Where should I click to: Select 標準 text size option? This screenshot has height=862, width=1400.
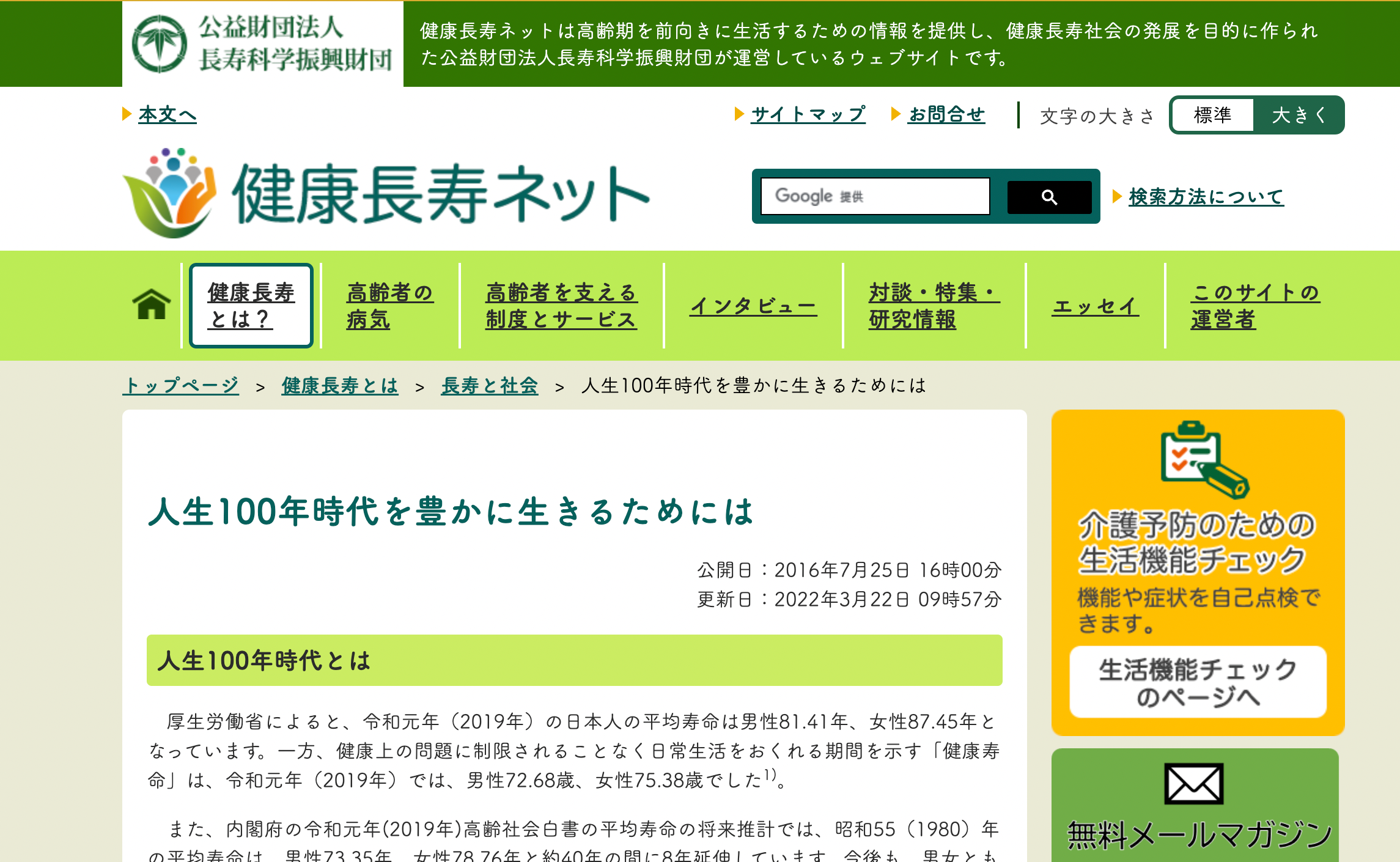pyautogui.click(x=1212, y=115)
